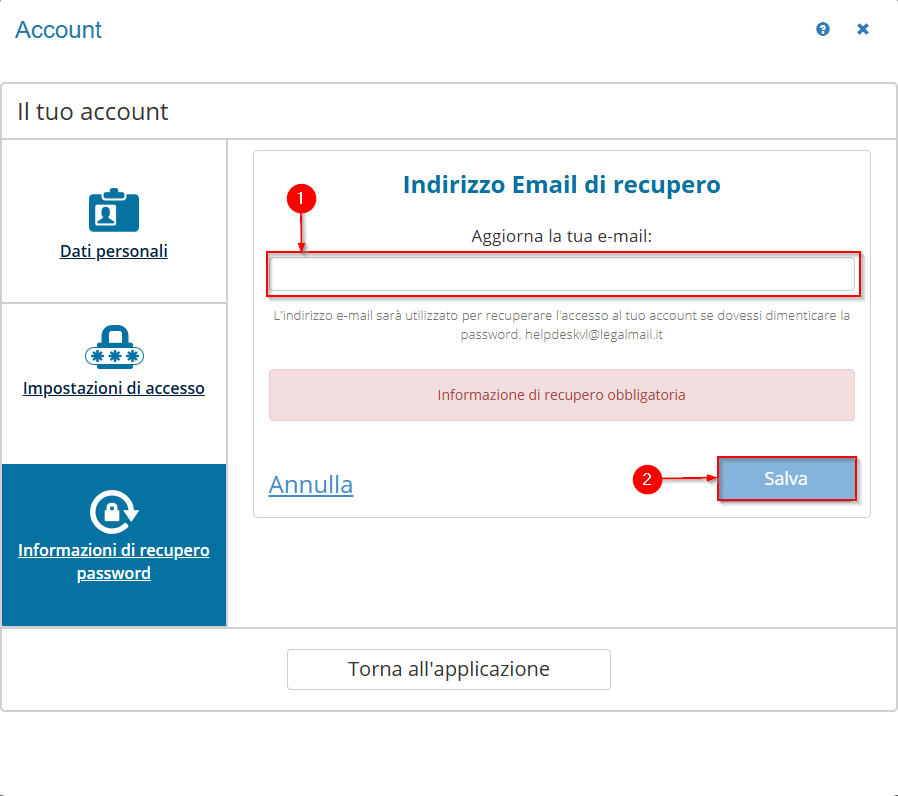This screenshot has width=898, height=796.
Task: Click the Annulla link
Action: pyautogui.click(x=311, y=485)
